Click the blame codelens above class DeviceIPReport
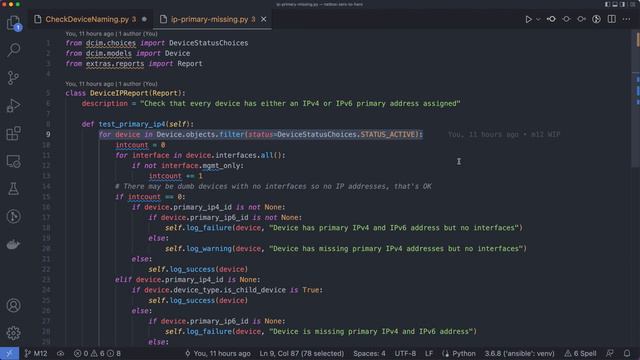Screen dimensions: 640x360 [111, 84]
